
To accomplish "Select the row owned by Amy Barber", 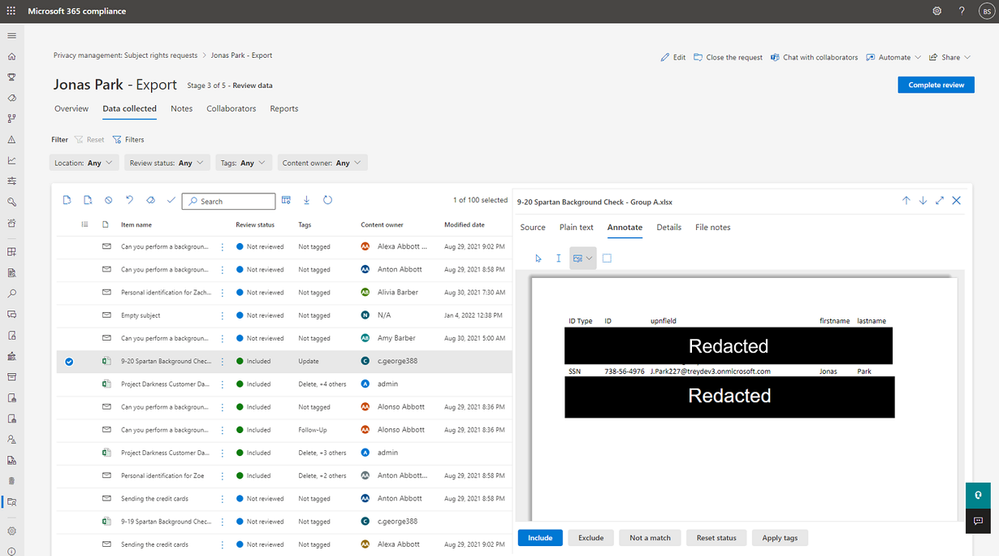I will tap(284, 338).
